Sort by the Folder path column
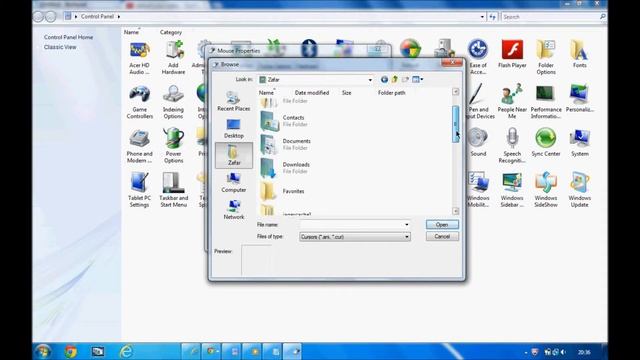 tap(391, 93)
